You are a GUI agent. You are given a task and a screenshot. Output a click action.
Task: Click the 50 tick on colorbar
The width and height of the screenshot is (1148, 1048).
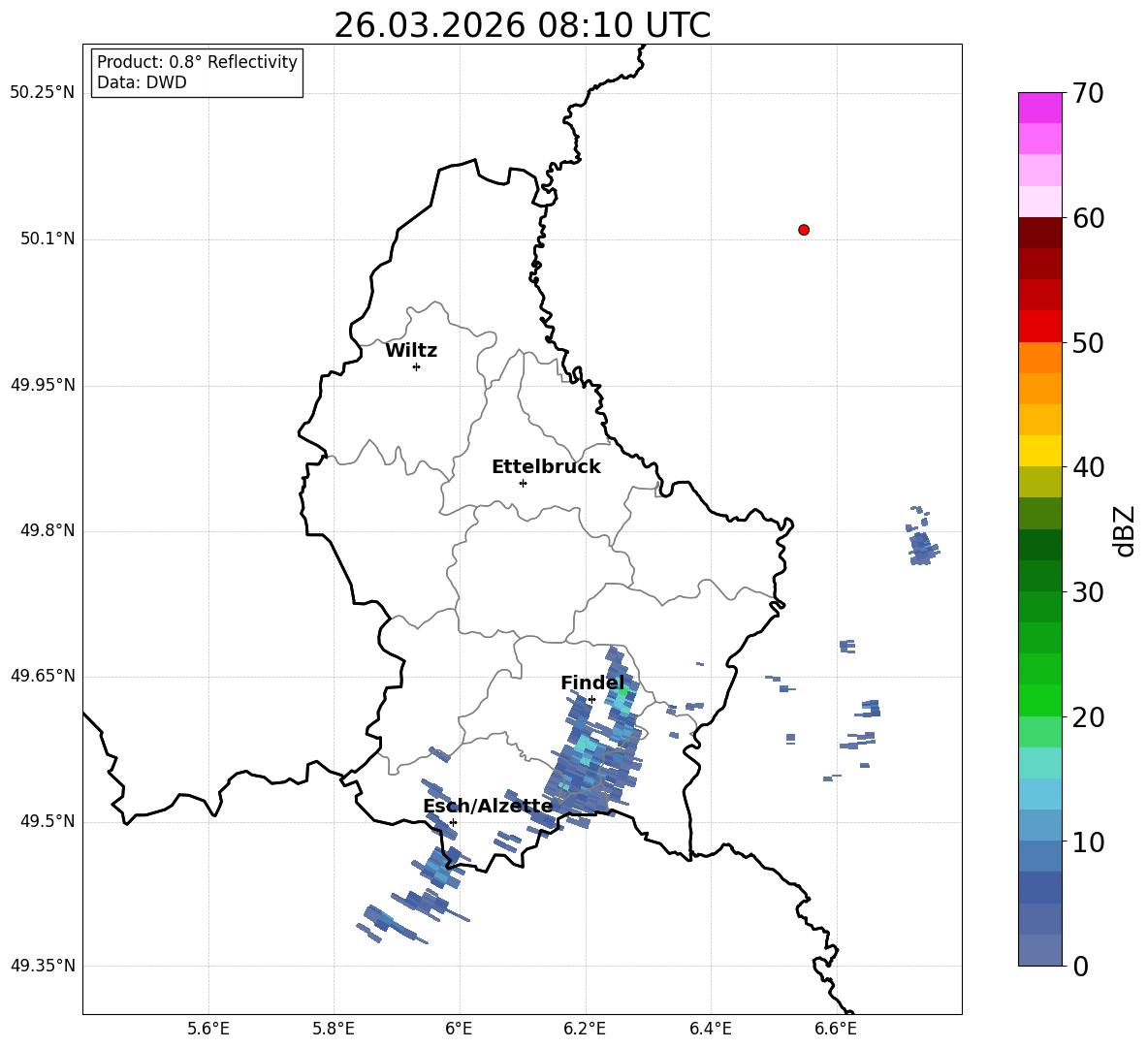1087,342
